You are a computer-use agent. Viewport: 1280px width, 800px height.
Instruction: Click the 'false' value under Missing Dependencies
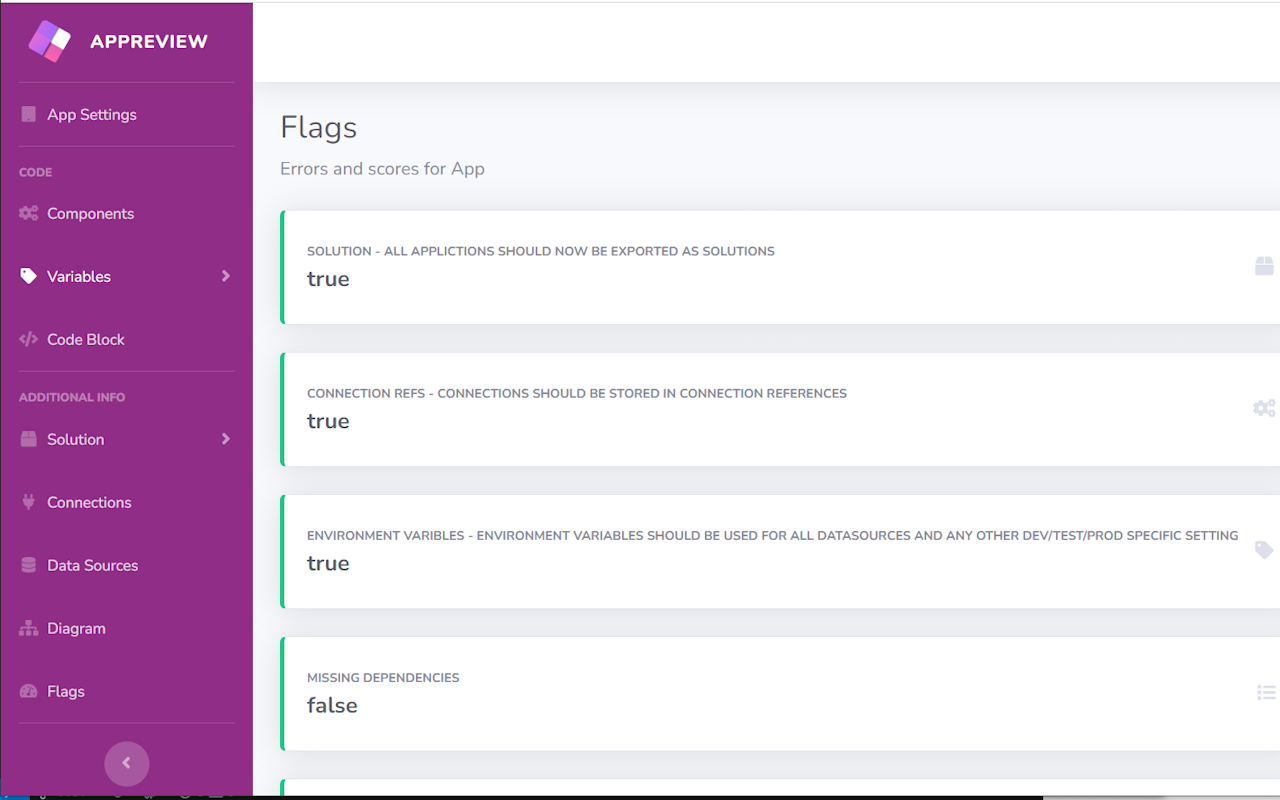pyautogui.click(x=332, y=705)
